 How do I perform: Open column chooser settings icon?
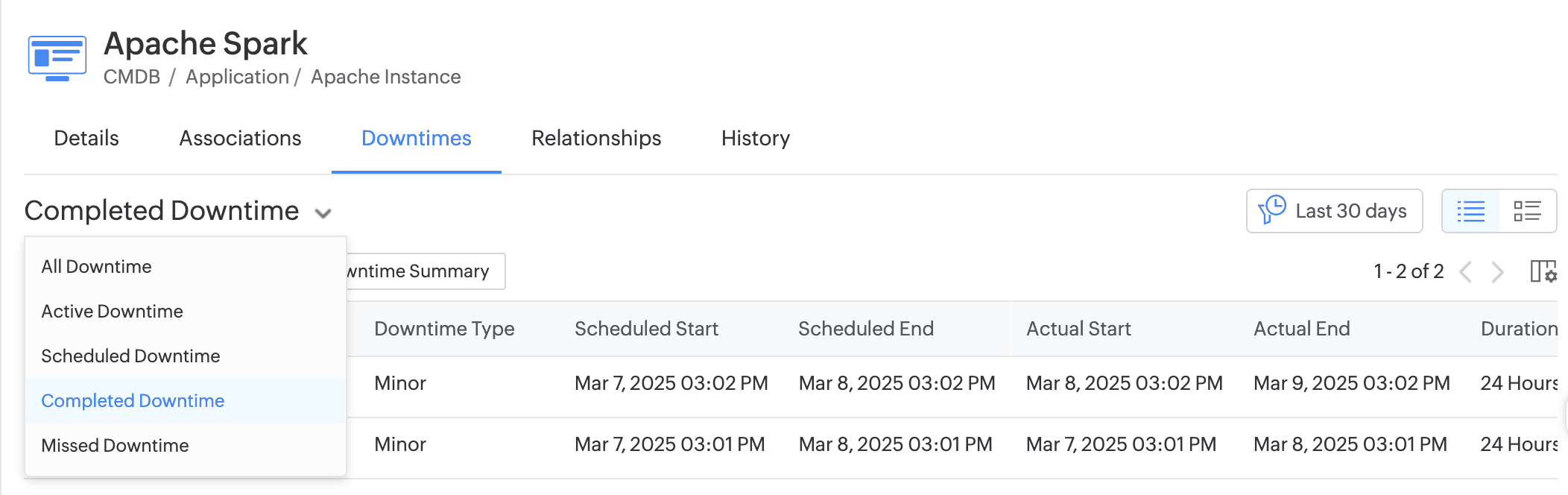(x=1543, y=271)
